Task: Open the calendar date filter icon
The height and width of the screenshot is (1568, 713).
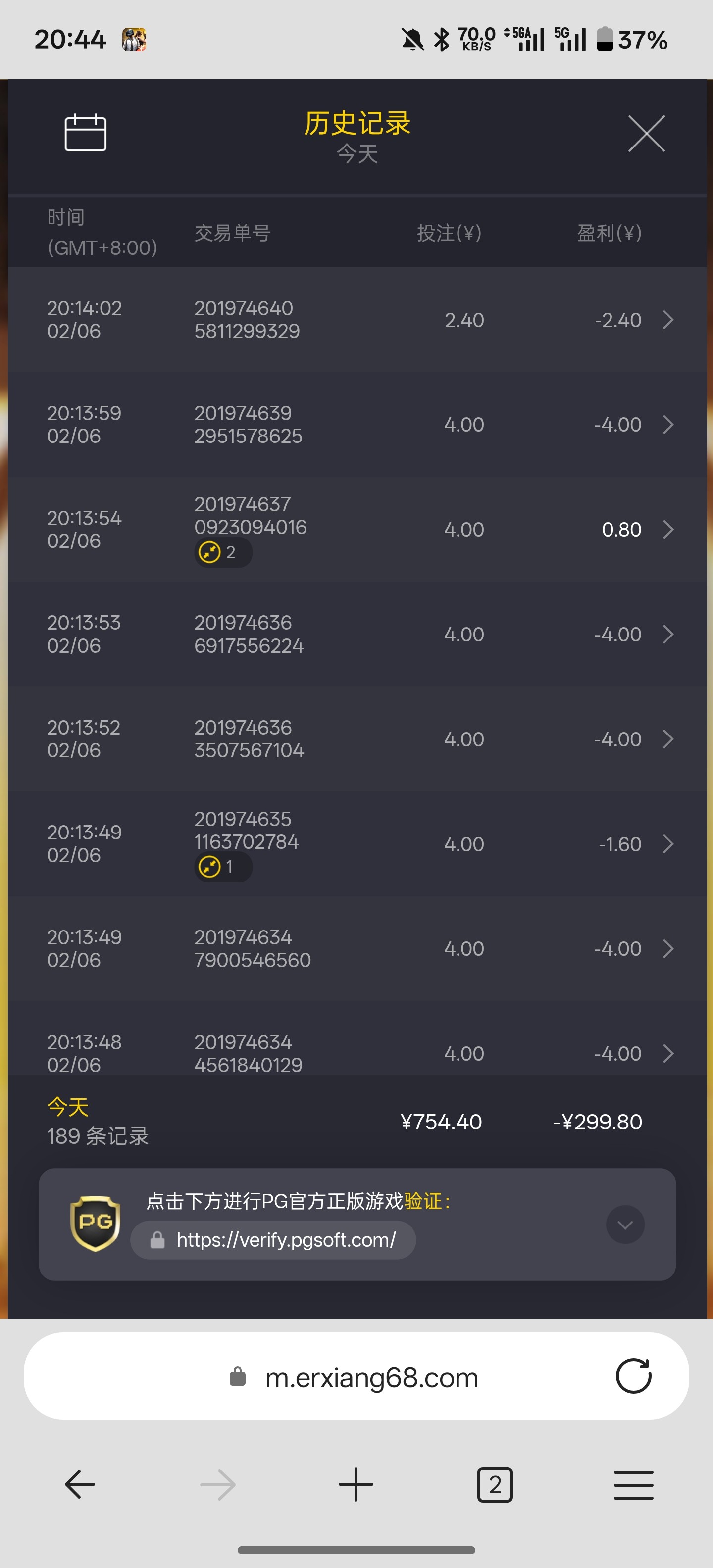Action: click(x=85, y=133)
